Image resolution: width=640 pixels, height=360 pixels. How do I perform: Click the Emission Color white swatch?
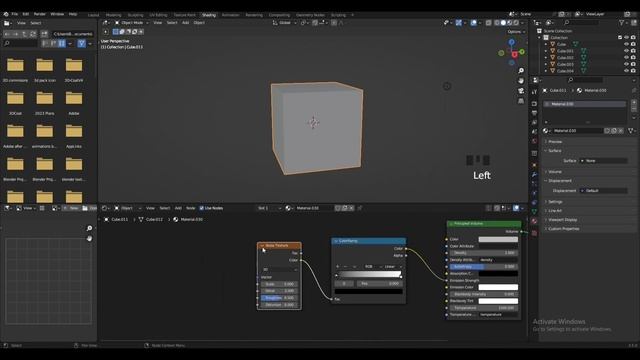(498, 287)
